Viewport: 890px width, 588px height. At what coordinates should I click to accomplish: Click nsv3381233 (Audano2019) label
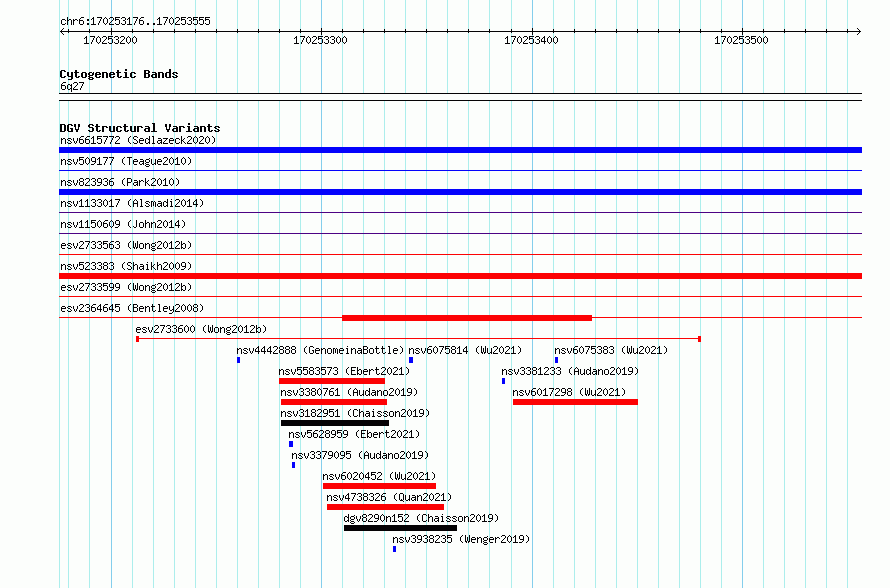(x=570, y=371)
